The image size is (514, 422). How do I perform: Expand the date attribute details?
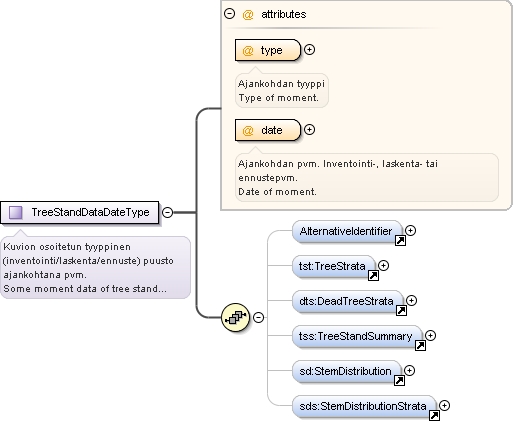[310, 129]
